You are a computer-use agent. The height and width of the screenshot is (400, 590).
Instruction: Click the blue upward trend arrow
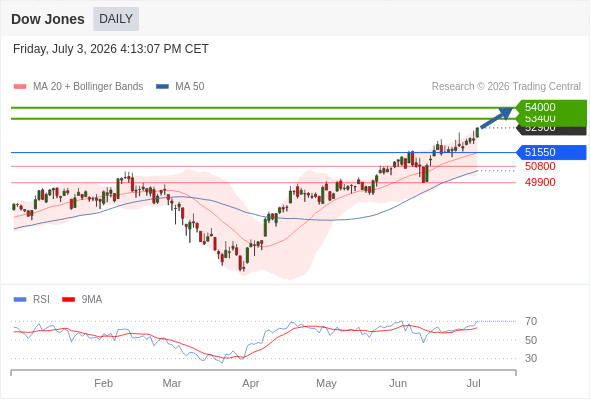(x=497, y=118)
